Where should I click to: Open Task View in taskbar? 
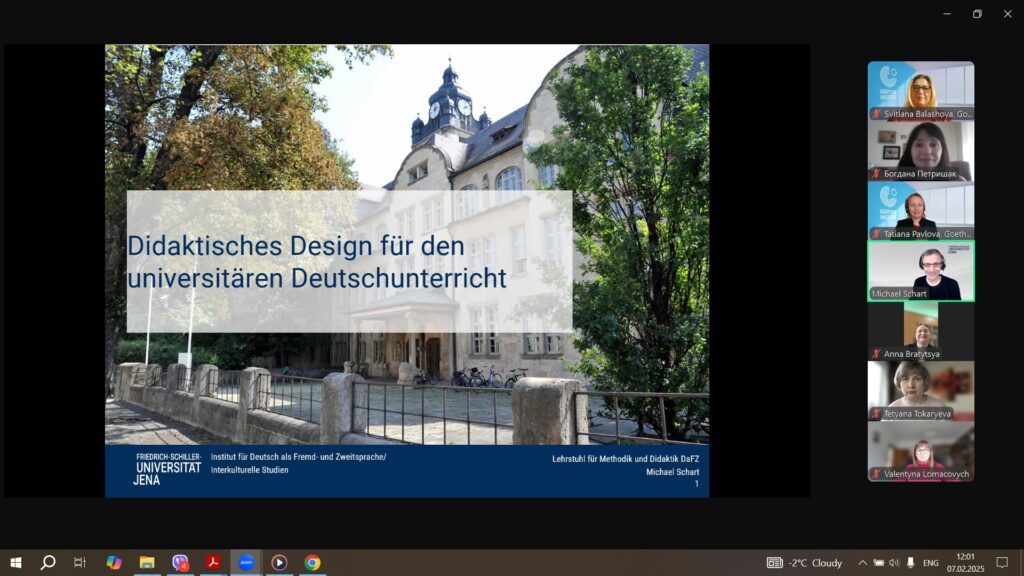click(x=80, y=563)
